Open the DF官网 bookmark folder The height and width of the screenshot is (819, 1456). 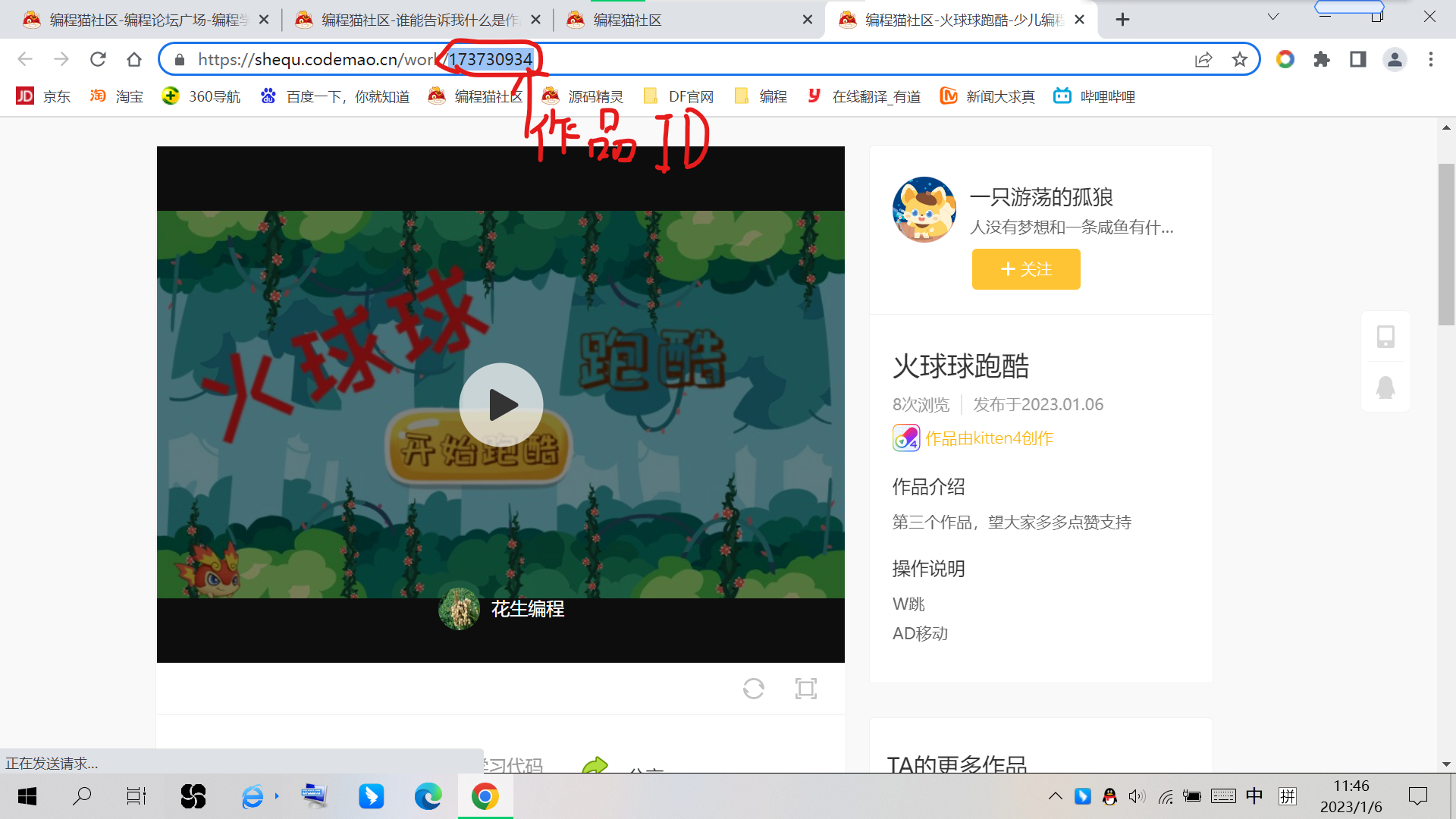(678, 96)
